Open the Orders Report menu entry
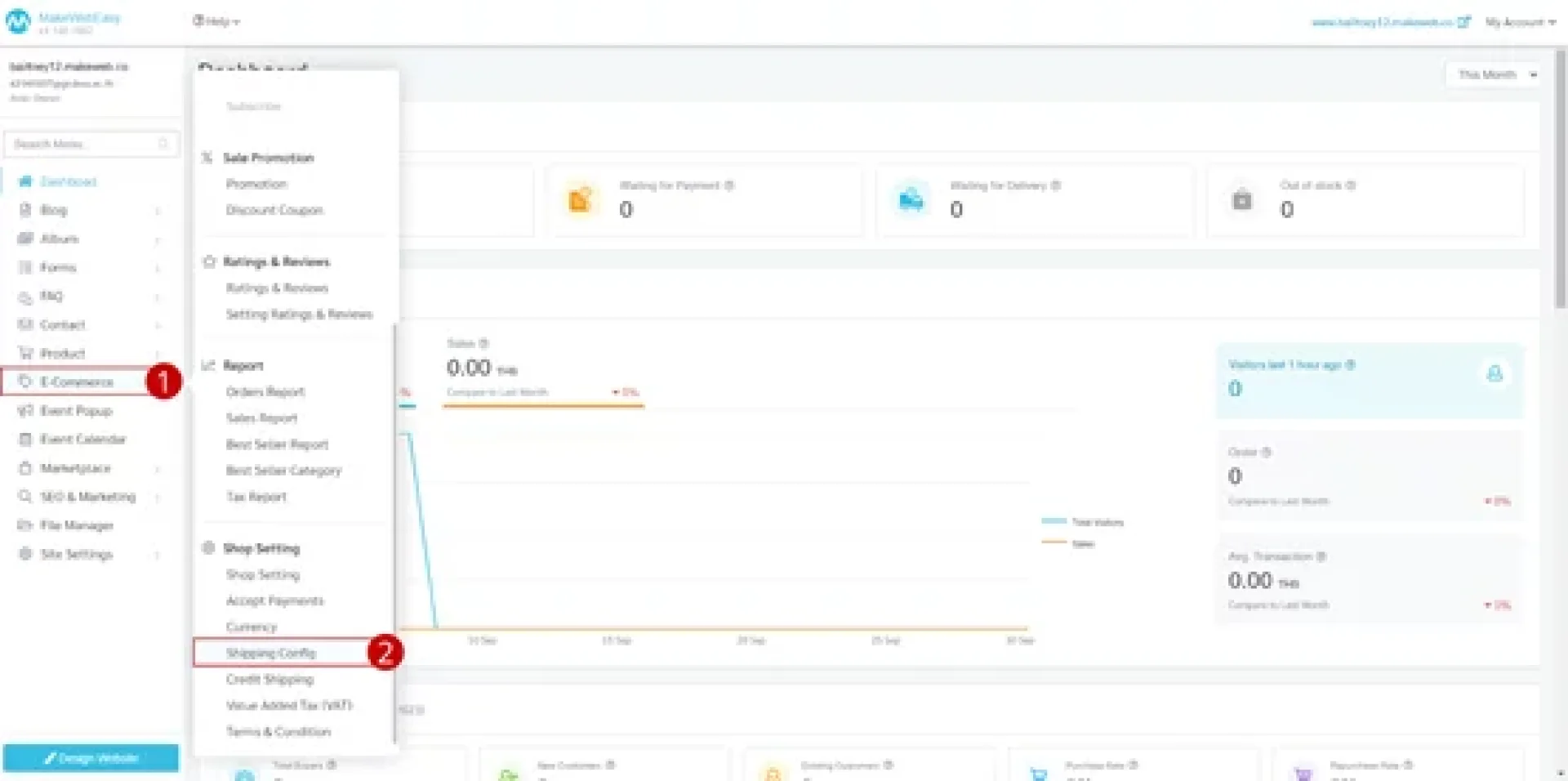The width and height of the screenshot is (1568, 781). [x=265, y=392]
